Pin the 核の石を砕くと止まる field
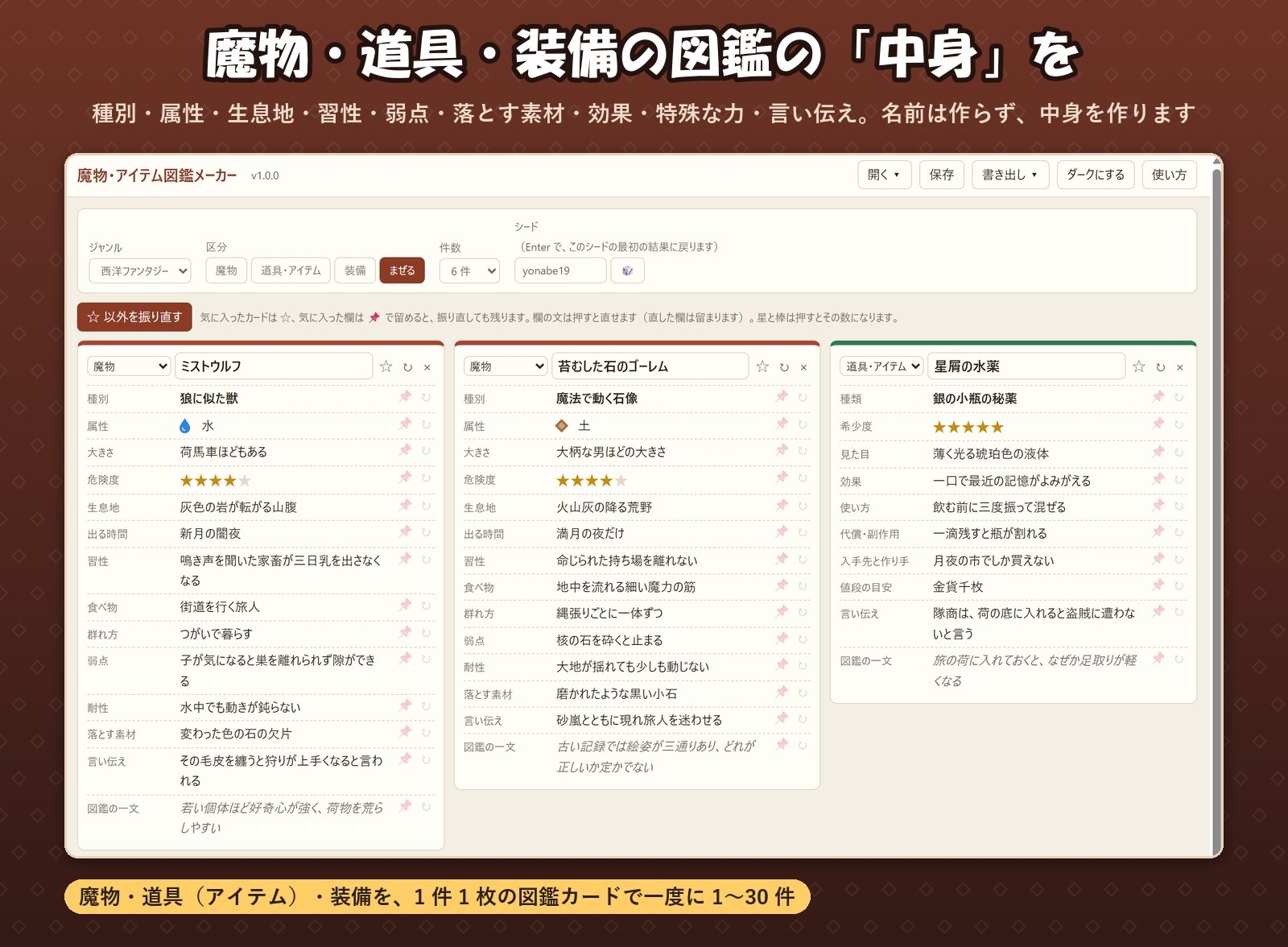Screen dimensions: 1288x947 782,639
